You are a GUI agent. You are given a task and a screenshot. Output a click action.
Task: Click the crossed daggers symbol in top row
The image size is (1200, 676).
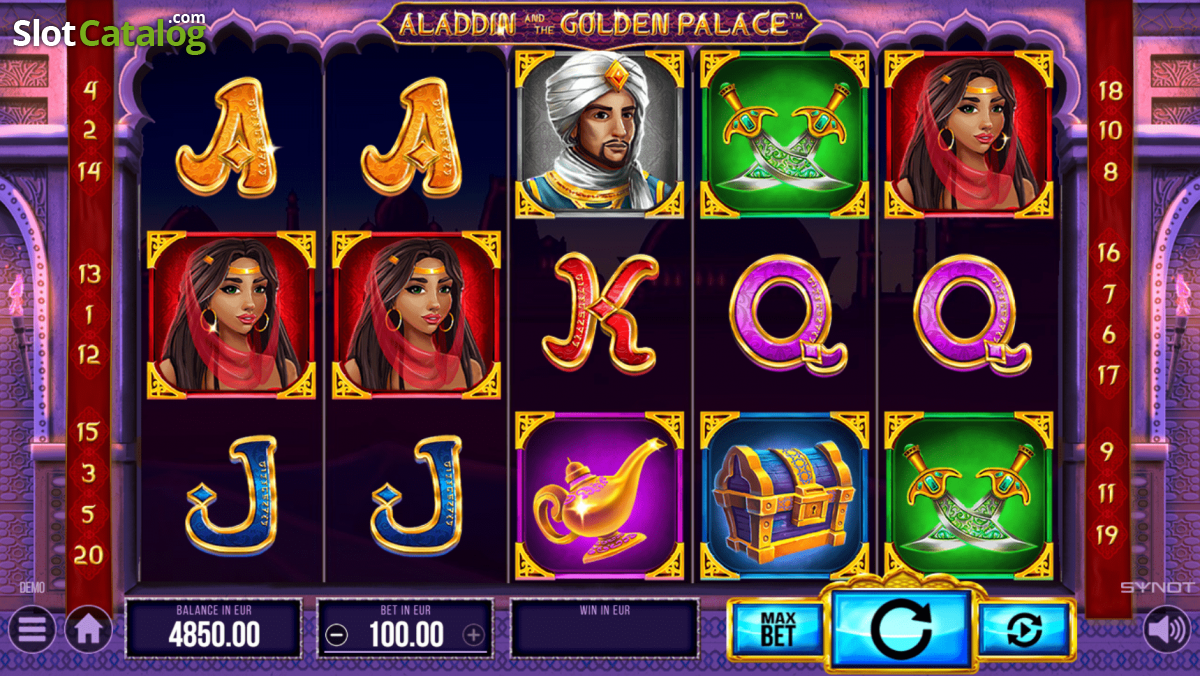[784, 134]
